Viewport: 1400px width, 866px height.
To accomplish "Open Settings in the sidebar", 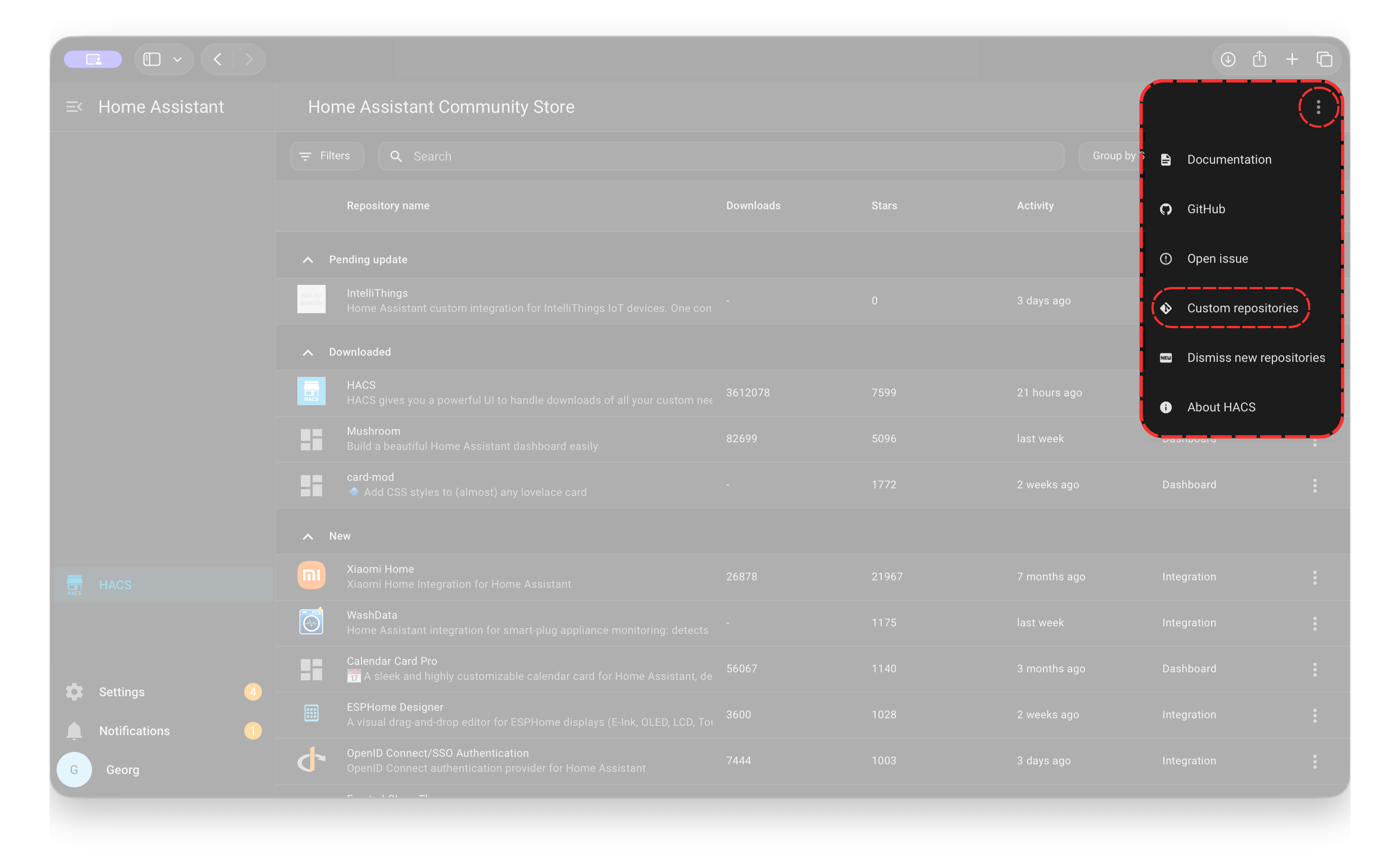I will coord(163,692).
